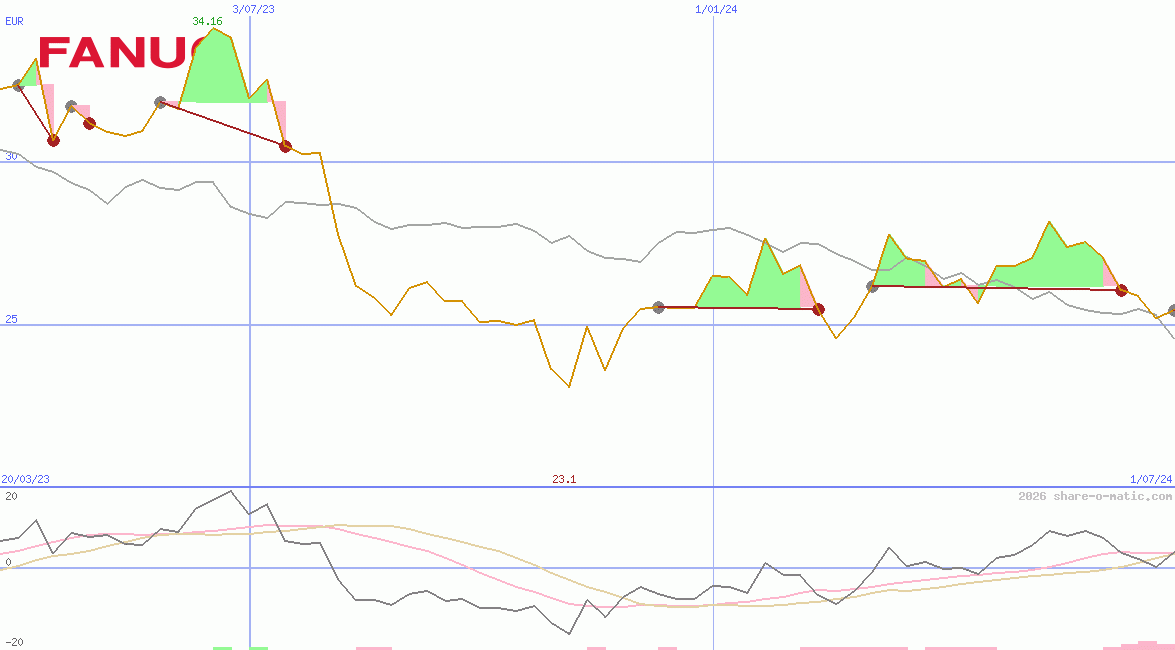Select the red marker ending the mid-chart trendline
Image resolution: width=1175 pixels, height=650 pixels.
[818, 309]
